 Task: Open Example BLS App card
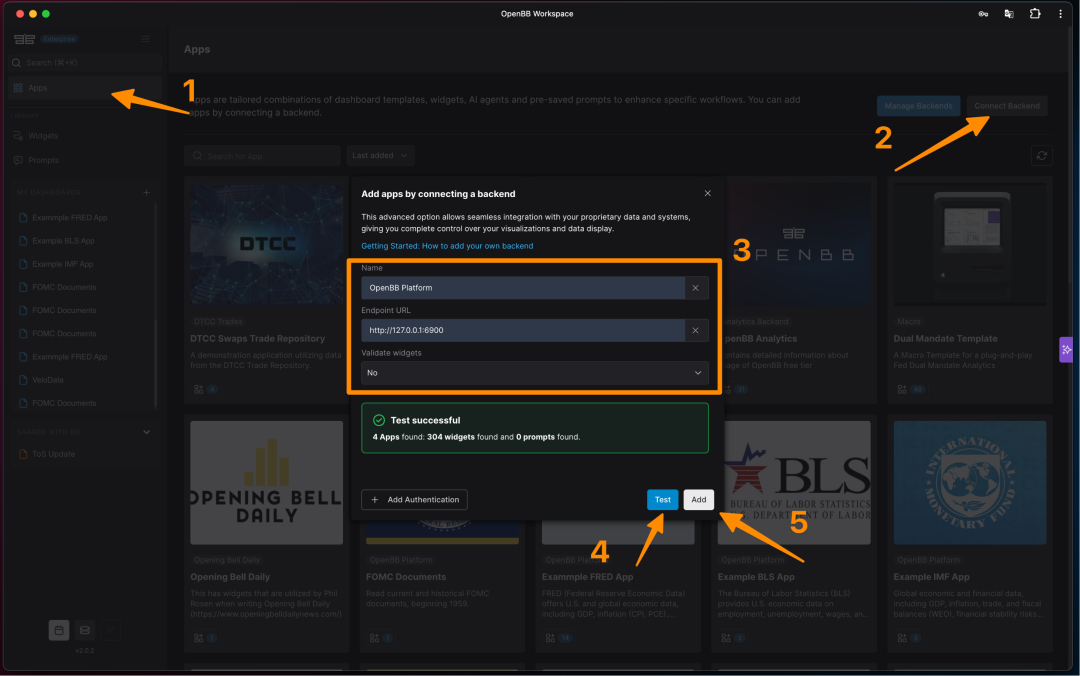pos(794,534)
